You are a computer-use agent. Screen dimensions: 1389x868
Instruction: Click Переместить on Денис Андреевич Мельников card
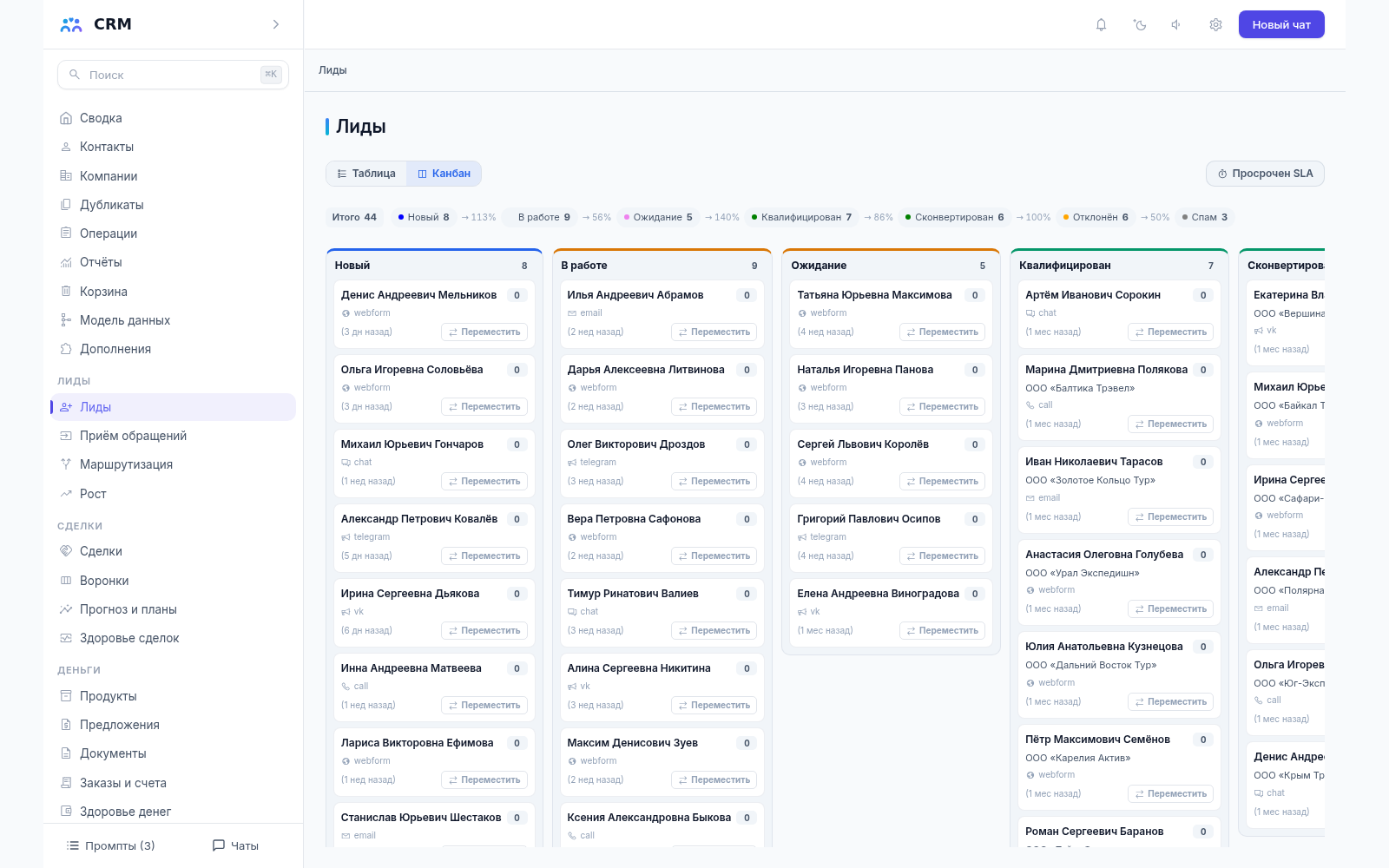[484, 332]
